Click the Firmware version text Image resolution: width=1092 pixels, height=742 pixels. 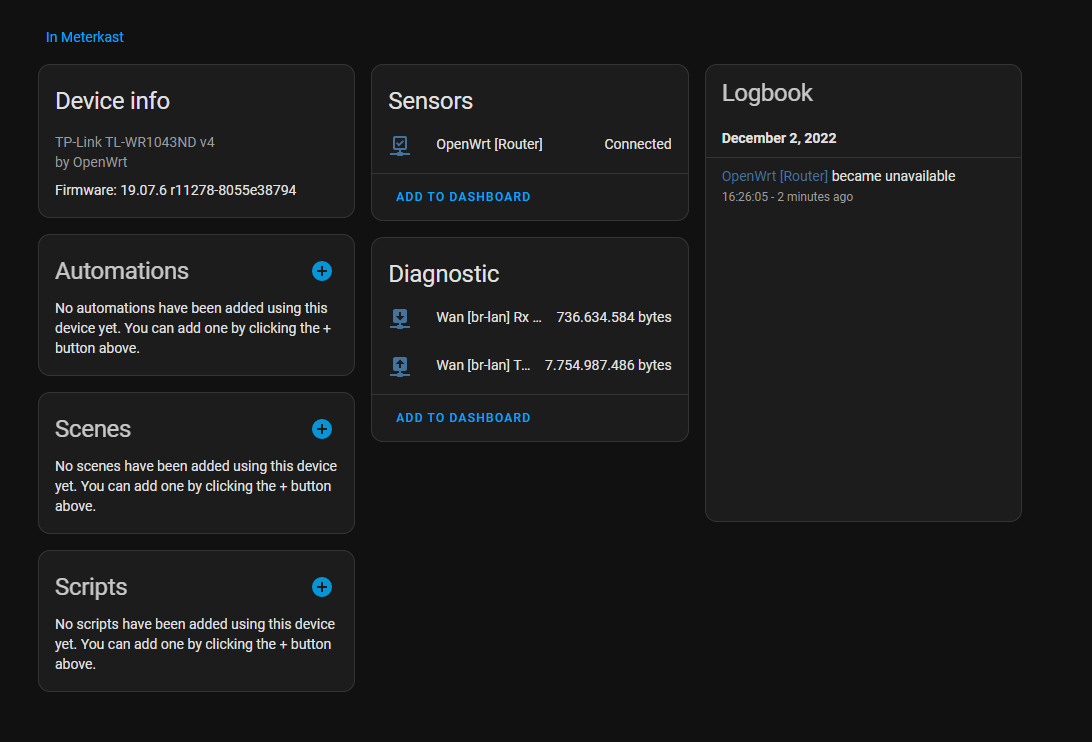click(176, 190)
